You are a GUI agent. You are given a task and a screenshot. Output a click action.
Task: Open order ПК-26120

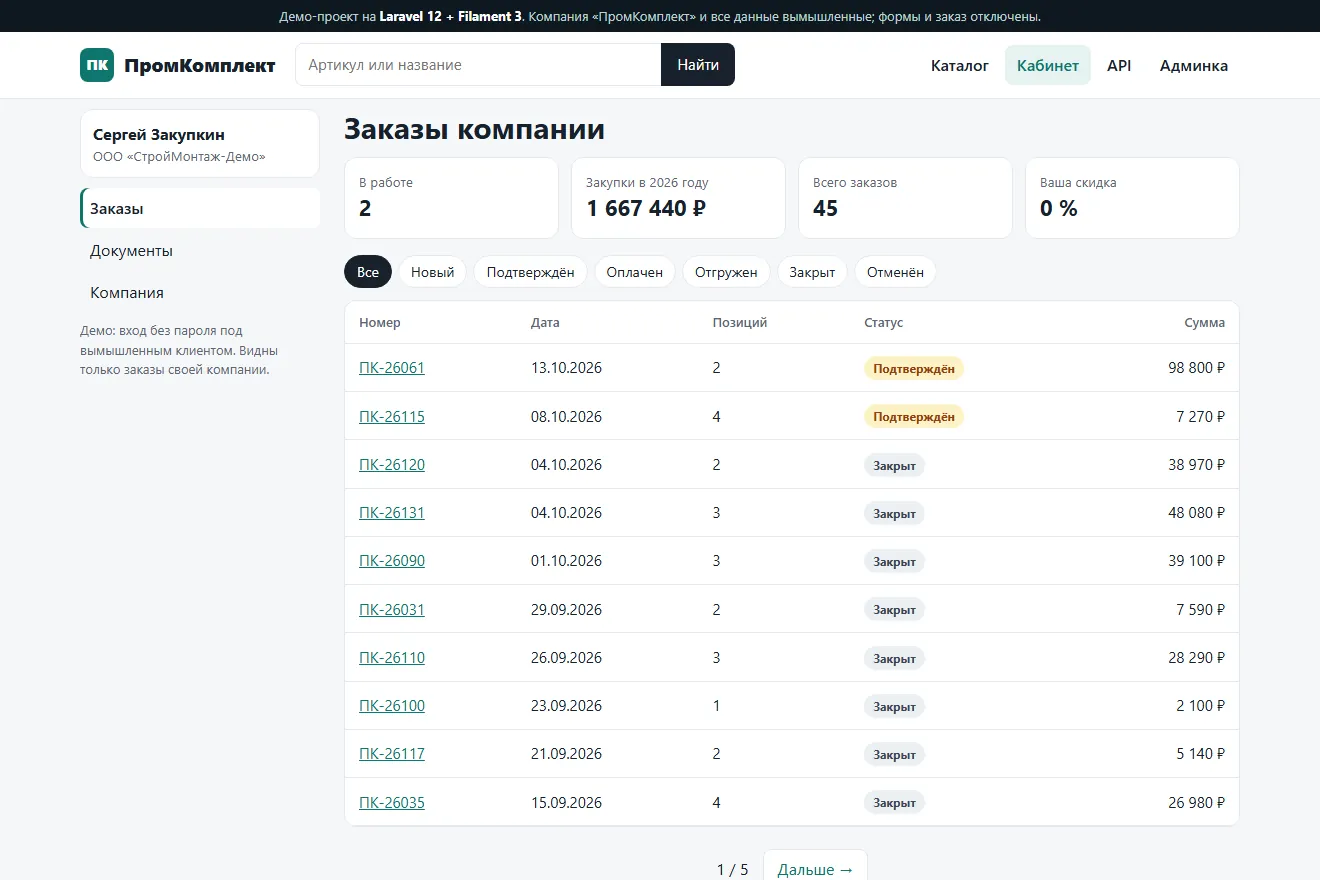(392, 465)
